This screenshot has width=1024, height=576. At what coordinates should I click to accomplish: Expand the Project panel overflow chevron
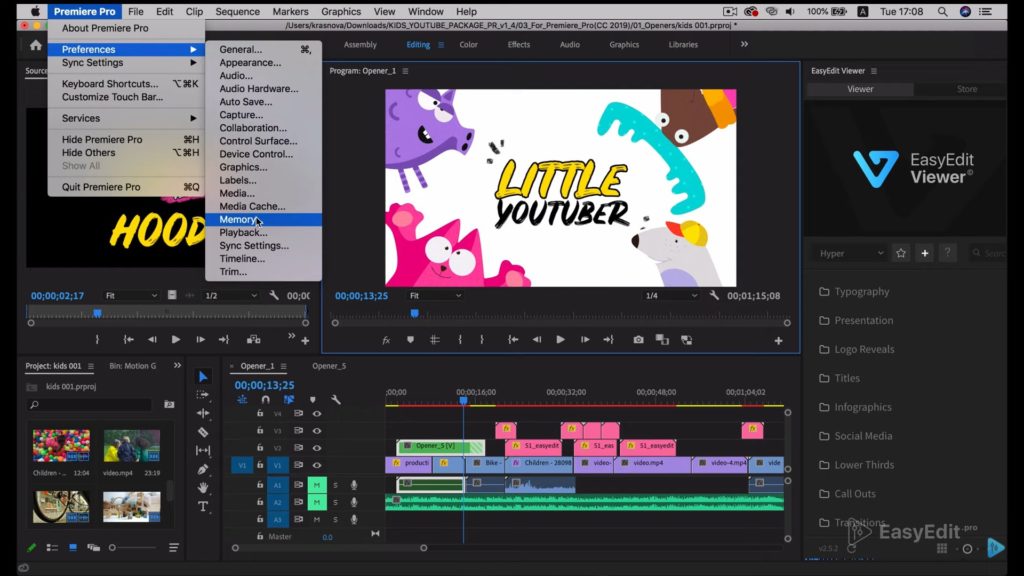pyautogui.click(x=177, y=366)
